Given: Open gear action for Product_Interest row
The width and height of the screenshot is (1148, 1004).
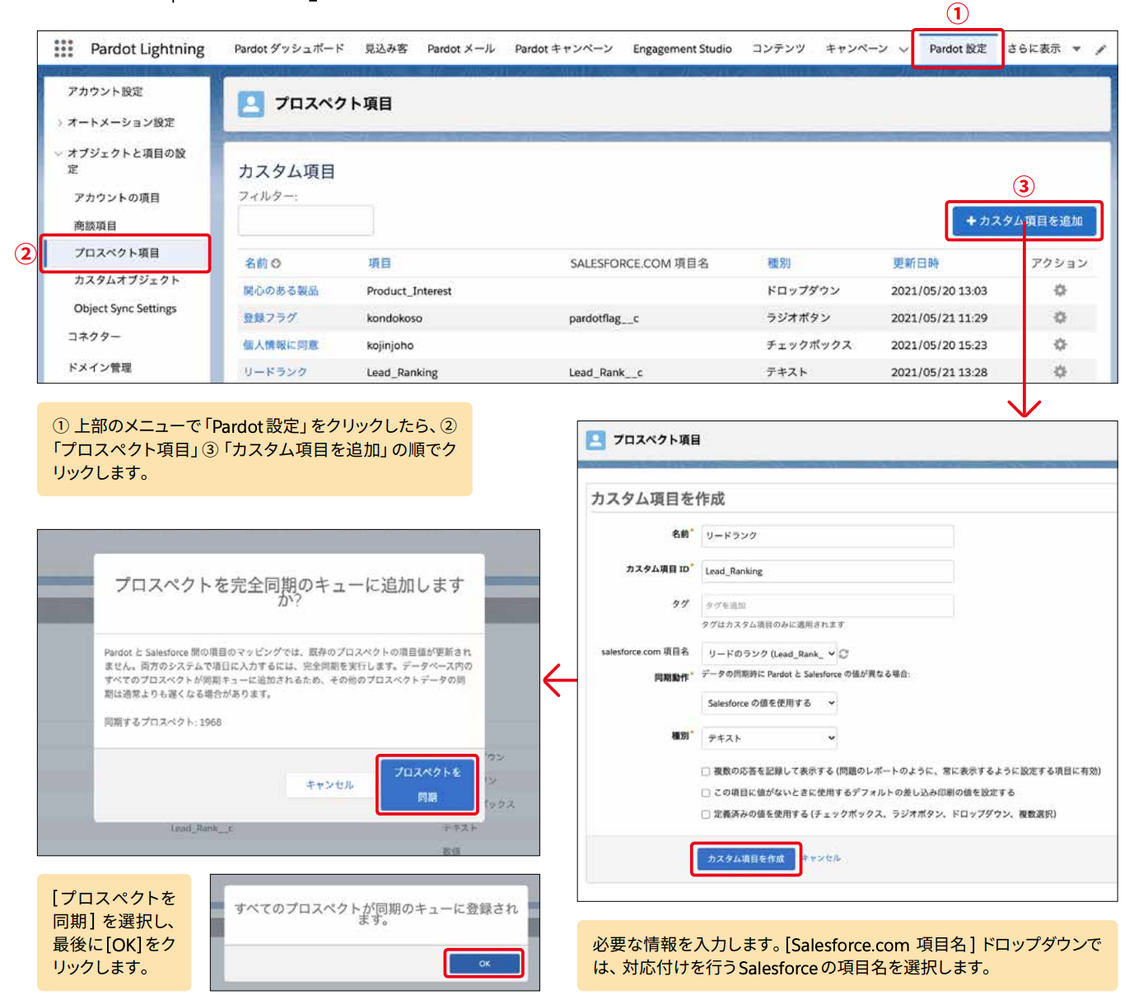Looking at the screenshot, I should click(1059, 291).
